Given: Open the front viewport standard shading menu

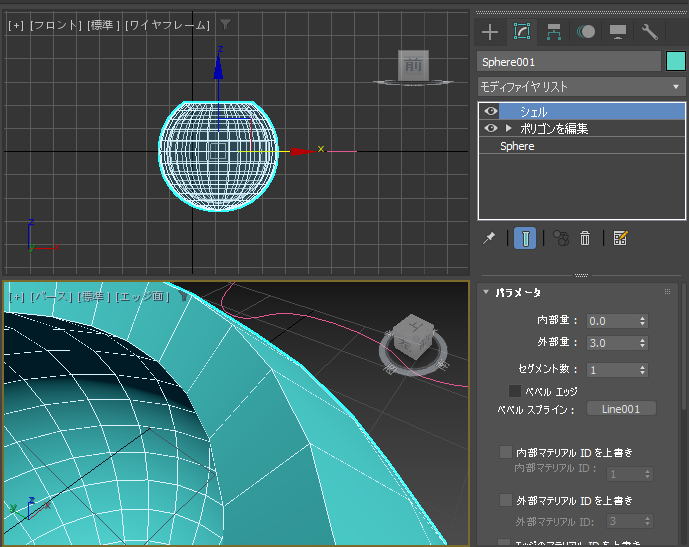Looking at the screenshot, I should click(x=103, y=25).
